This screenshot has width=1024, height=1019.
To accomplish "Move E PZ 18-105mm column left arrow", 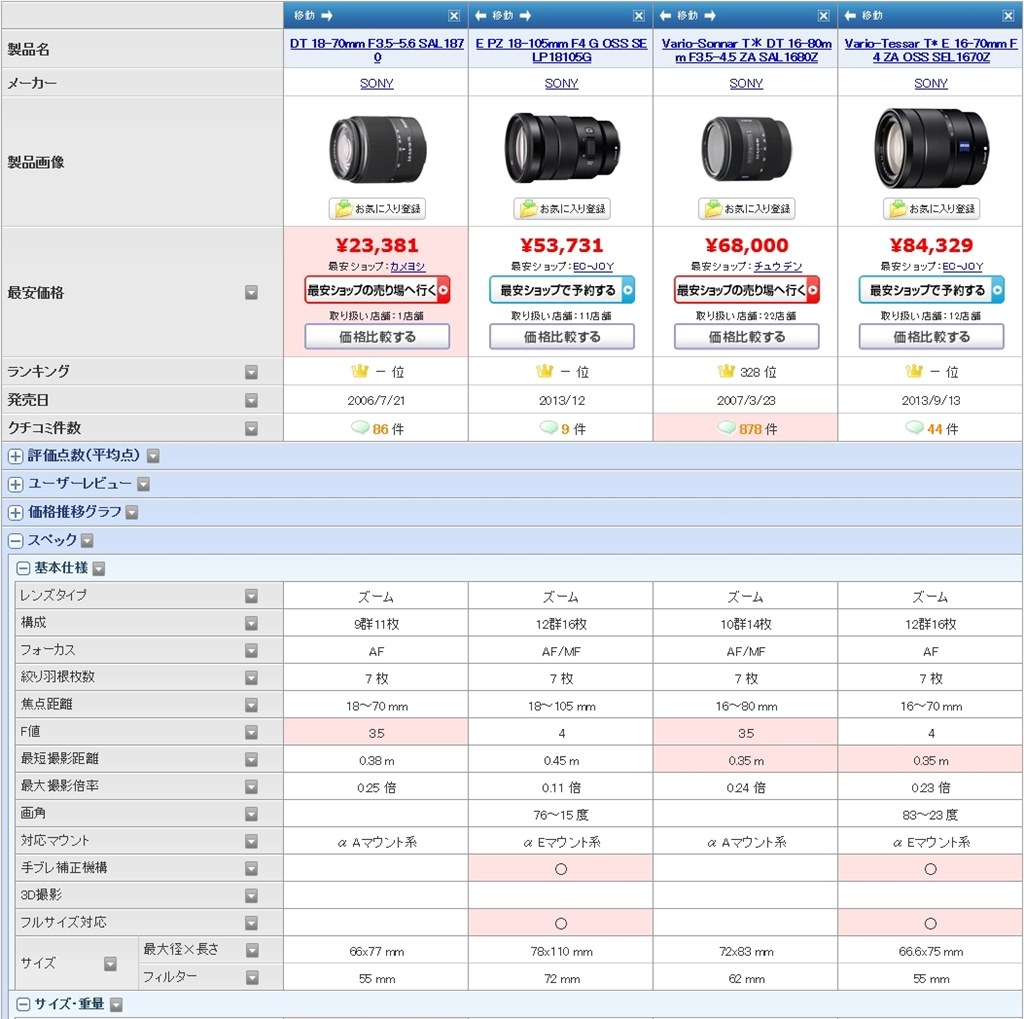I will (x=481, y=16).
